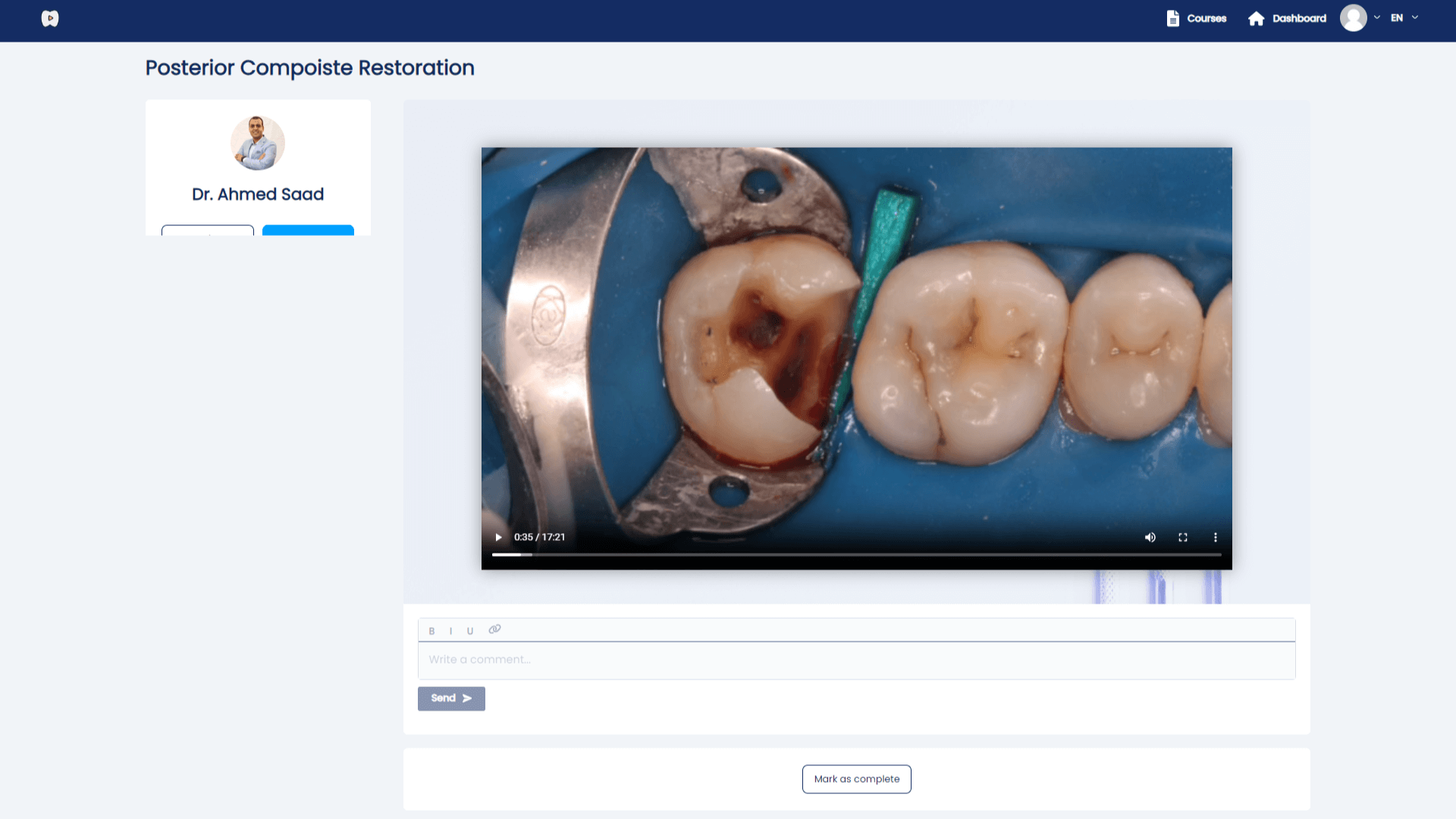This screenshot has width=1456, height=819.
Task: Focus the Write a comment field
Action: (x=857, y=661)
